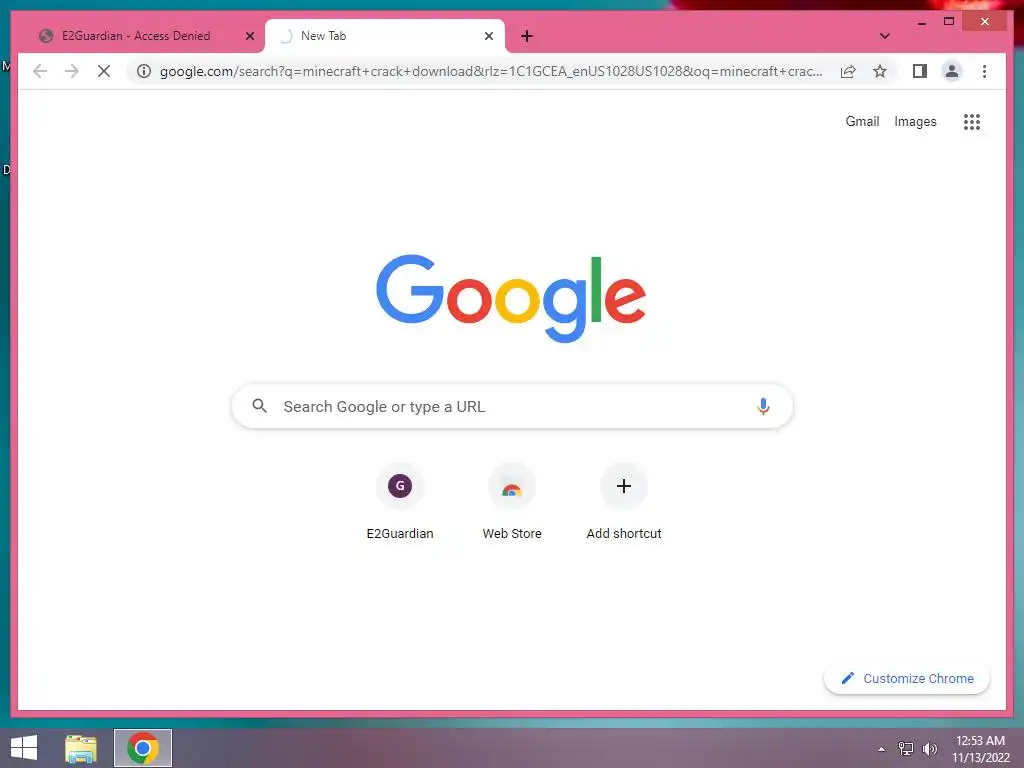The image size is (1024, 768).
Task: Start voice search with the microphone
Action: coord(763,406)
